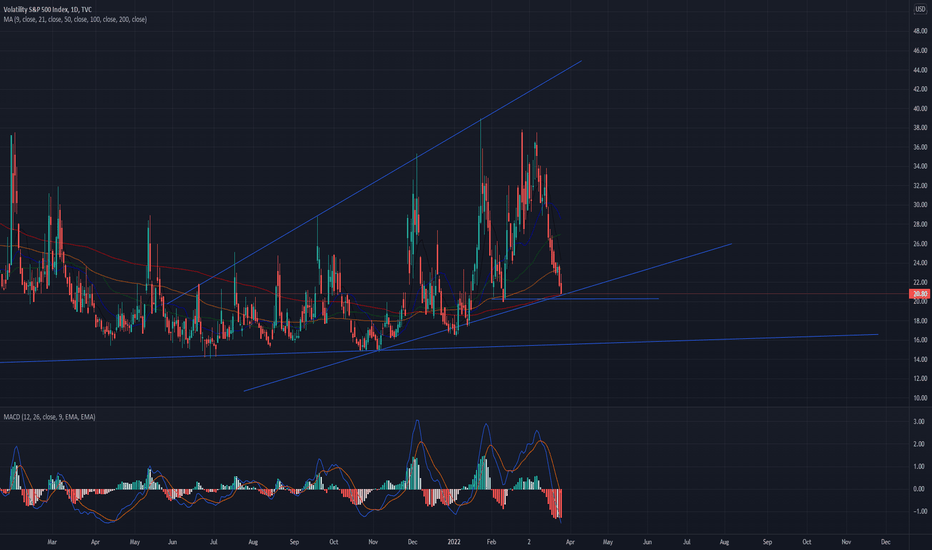Click the 12.00 price axis label
Screen dimensions: 932x550
click(x=920, y=379)
